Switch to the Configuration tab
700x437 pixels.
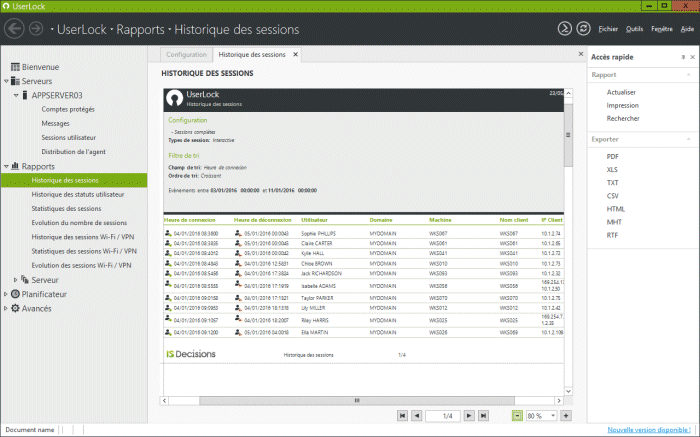(186, 54)
